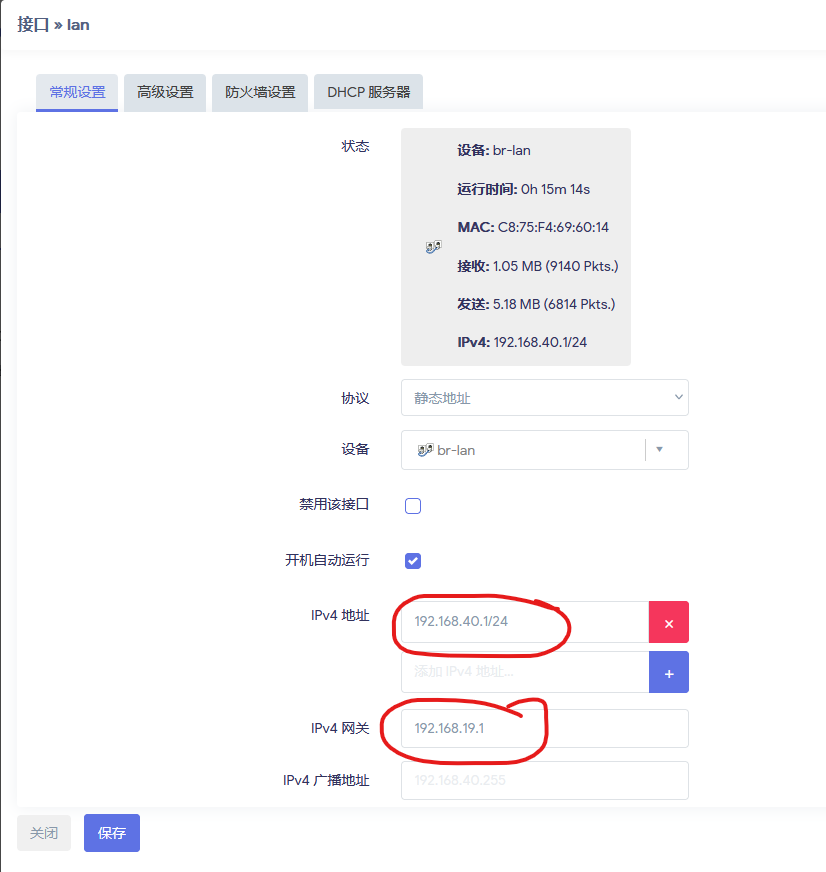Remove the 192.168.40.1/24 address with red X
826x872 pixels.
[x=669, y=622]
